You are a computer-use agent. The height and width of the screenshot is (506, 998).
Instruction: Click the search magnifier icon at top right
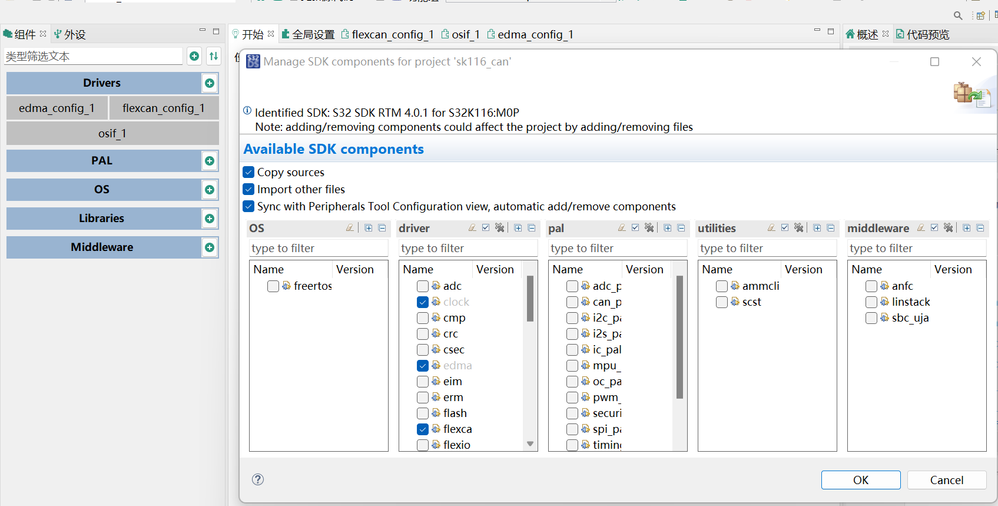(x=958, y=15)
